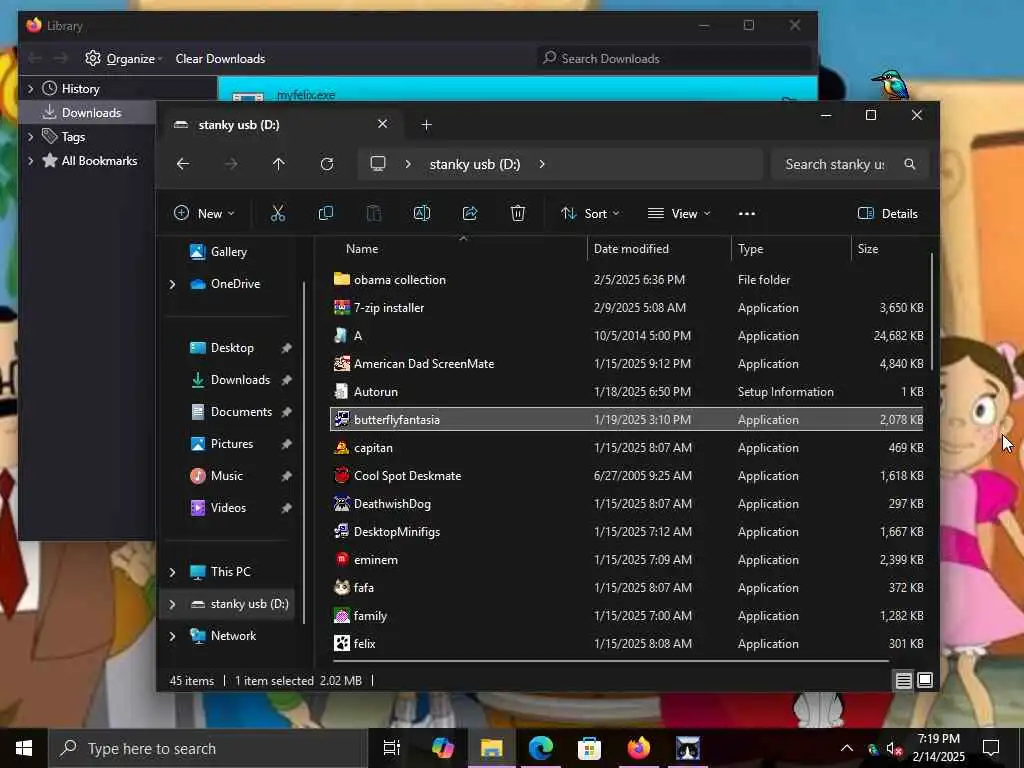Expand stanky usb (D:) tree node
Viewport: 1024px width, 768px height.
172,604
